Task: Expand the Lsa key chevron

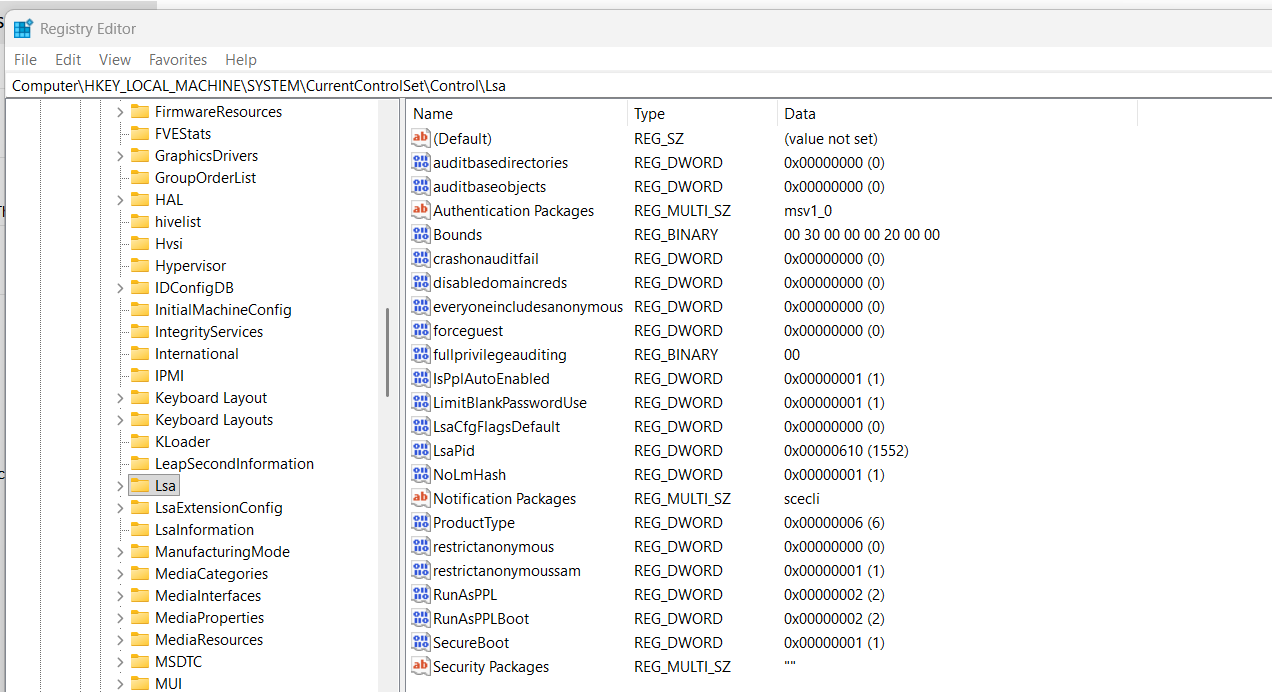Action: [x=120, y=486]
